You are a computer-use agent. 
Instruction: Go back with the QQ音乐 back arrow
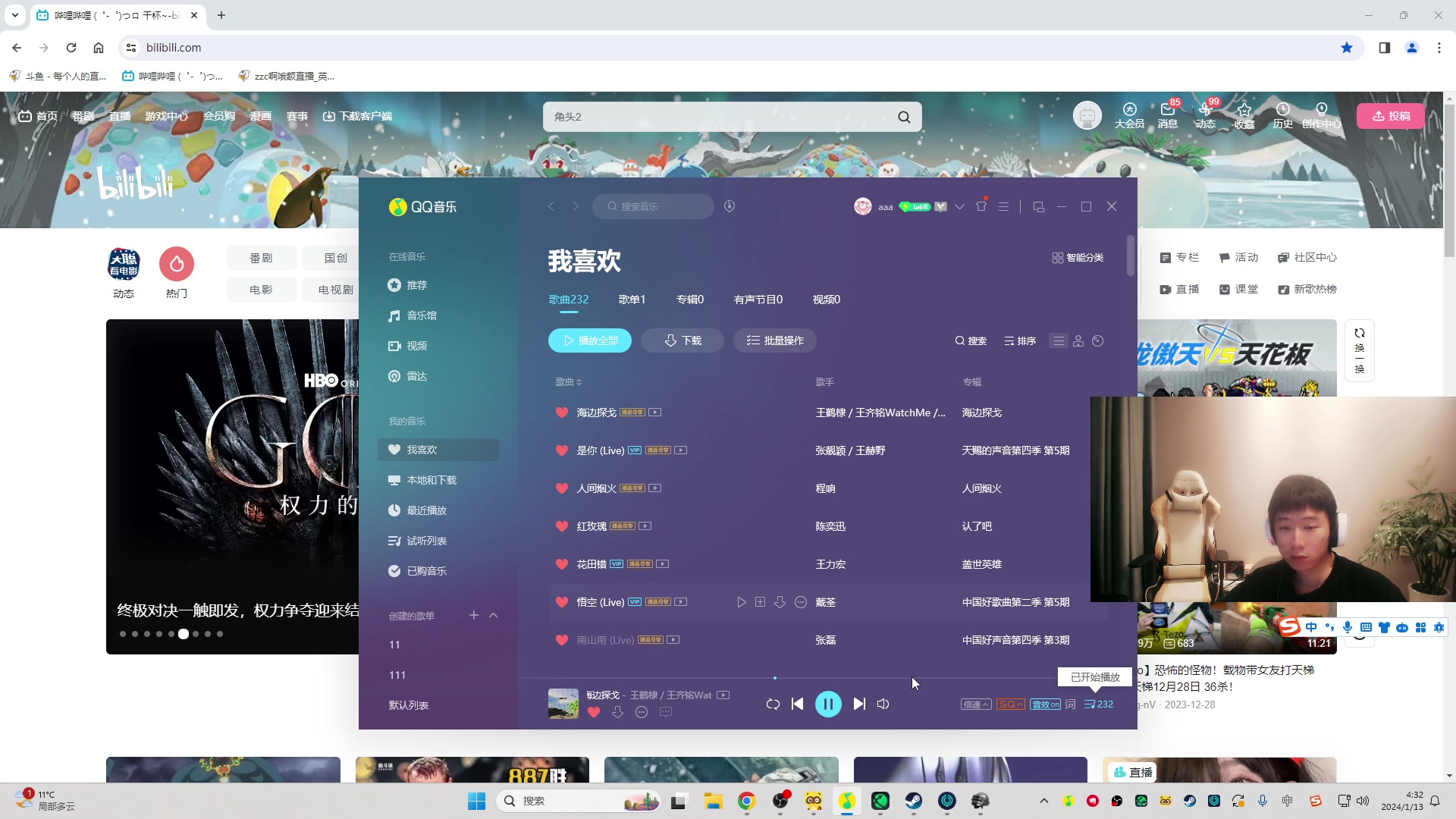pyautogui.click(x=551, y=206)
